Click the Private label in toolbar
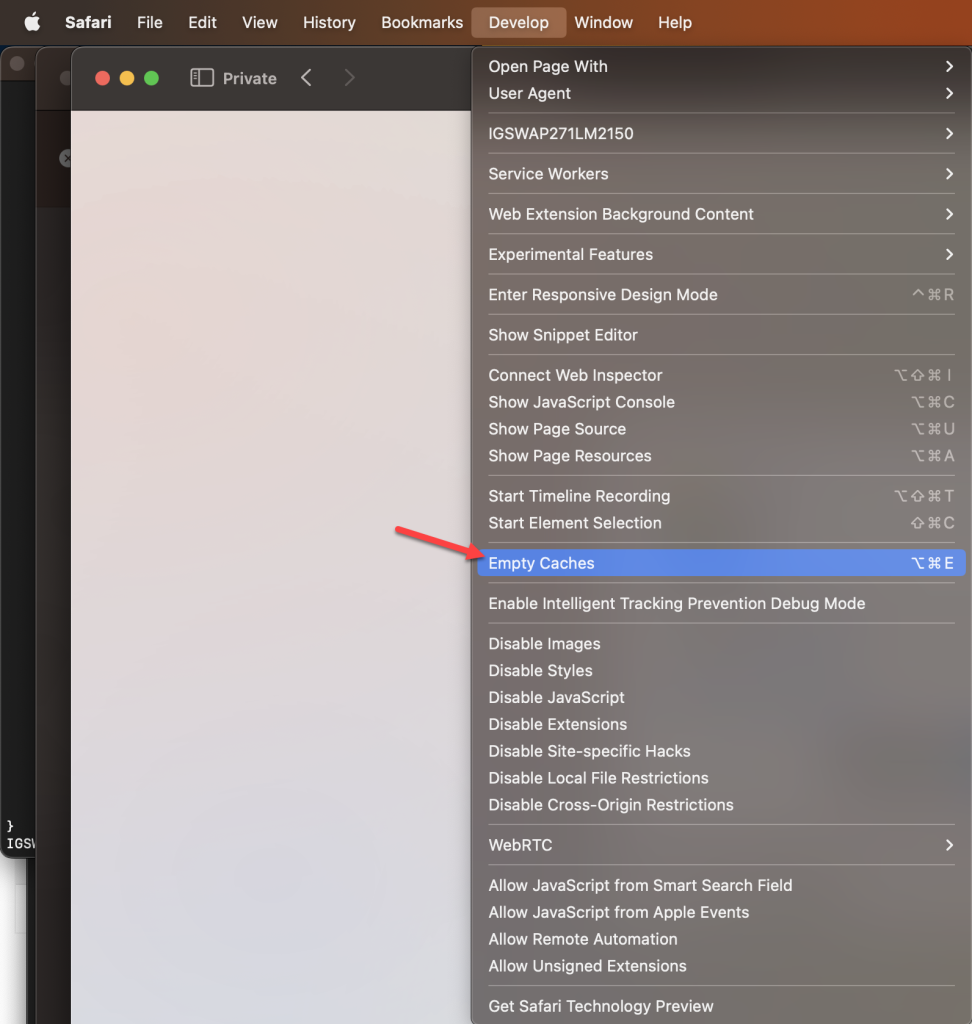Image resolution: width=972 pixels, height=1024 pixels. pos(250,78)
